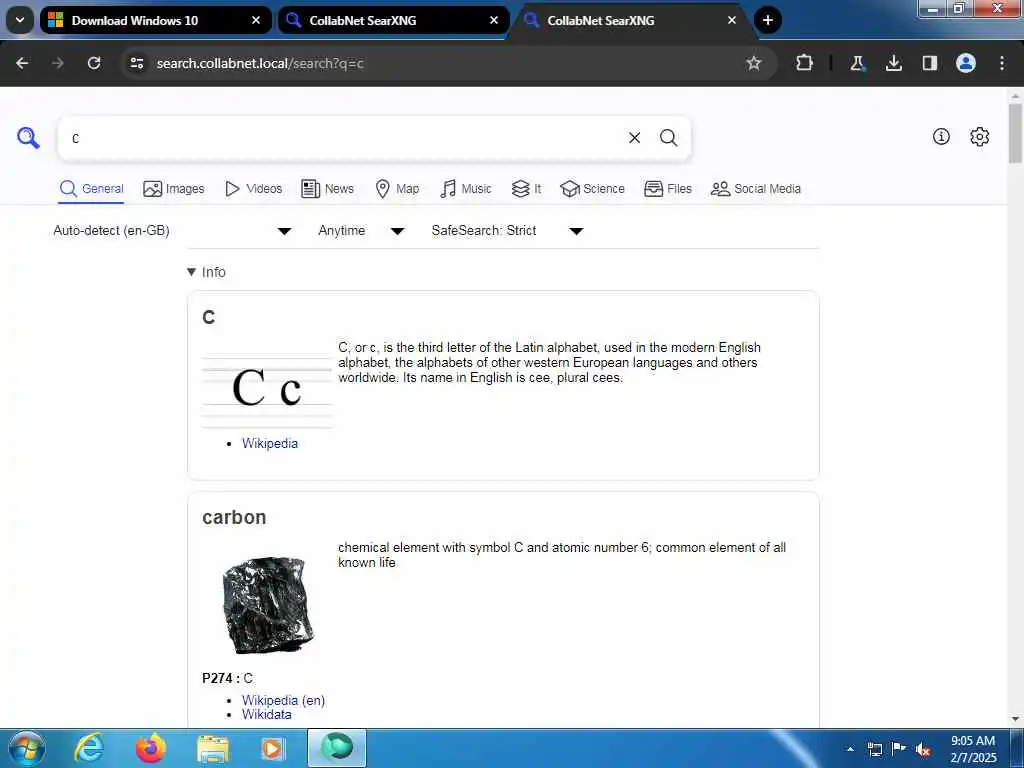The height and width of the screenshot is (768, 1024).
Task: Bookmark this page with star
Action: point(754,63)
